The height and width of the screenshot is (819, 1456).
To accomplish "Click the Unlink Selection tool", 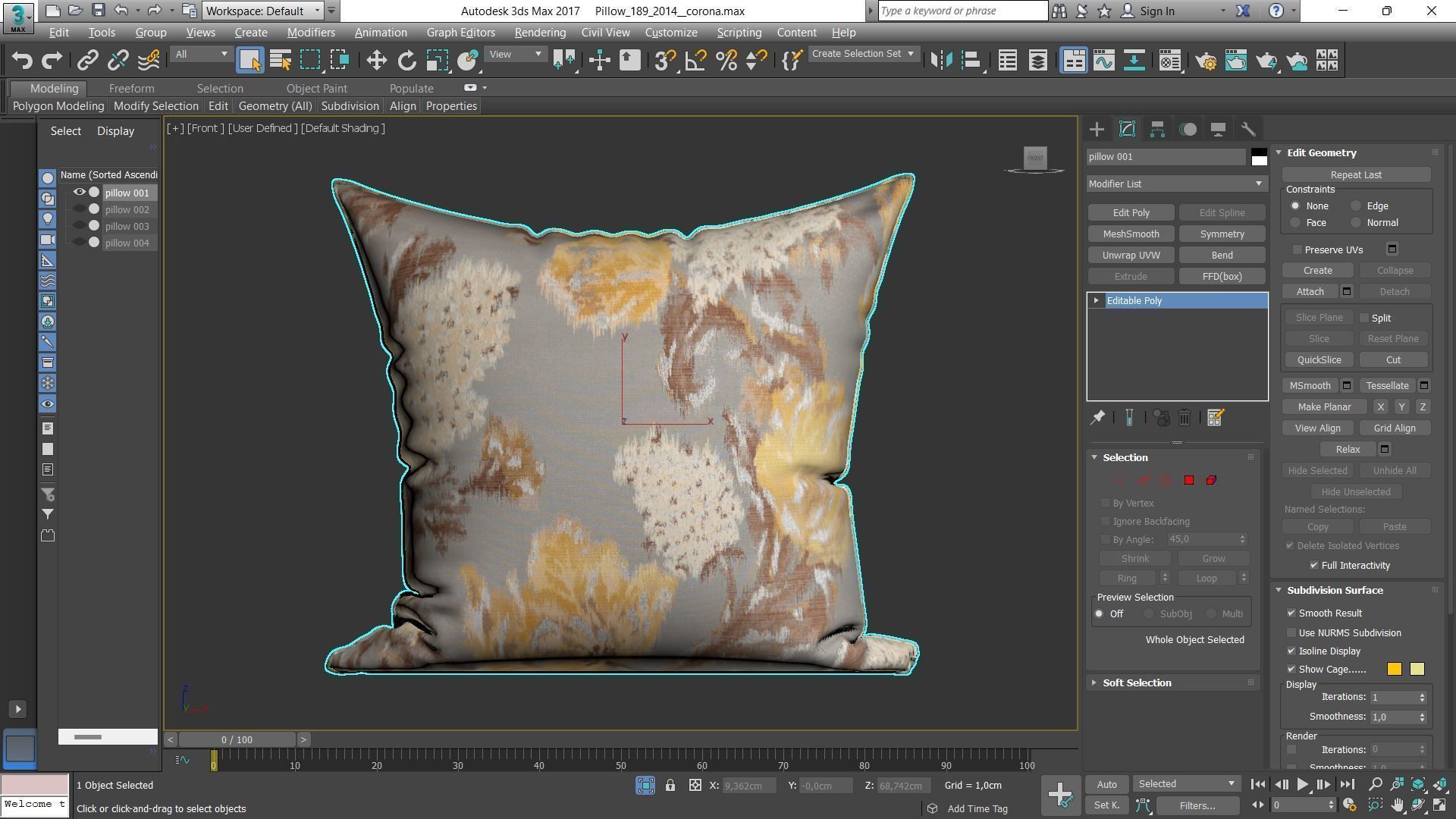I will (x=118, y=61).
